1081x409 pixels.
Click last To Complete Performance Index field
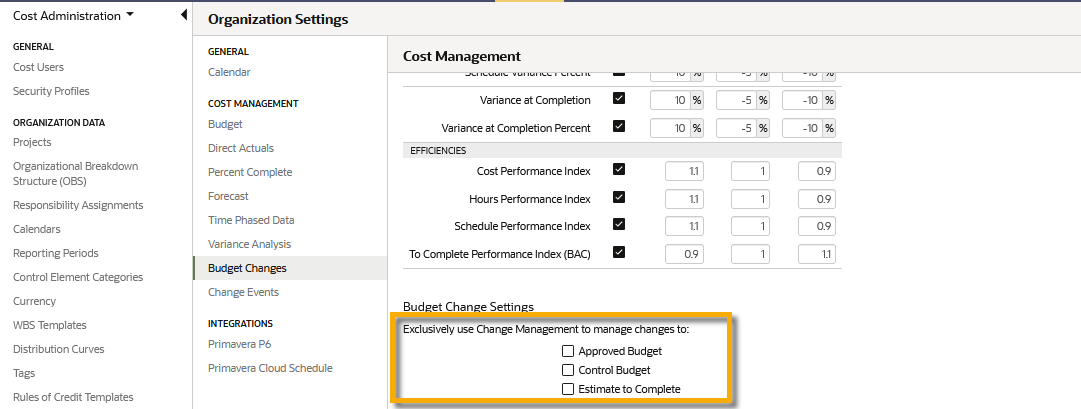point(816,254)
